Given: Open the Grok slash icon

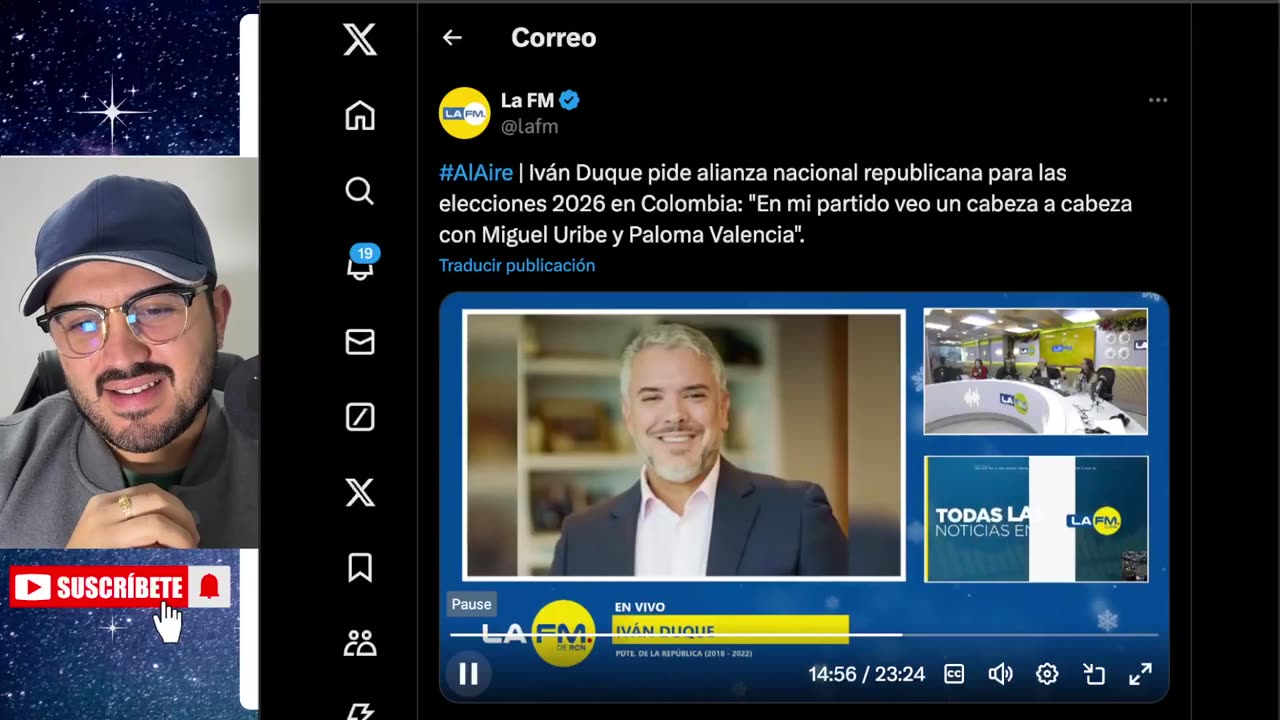Looking at the screenshot, I should click(360, 417).
